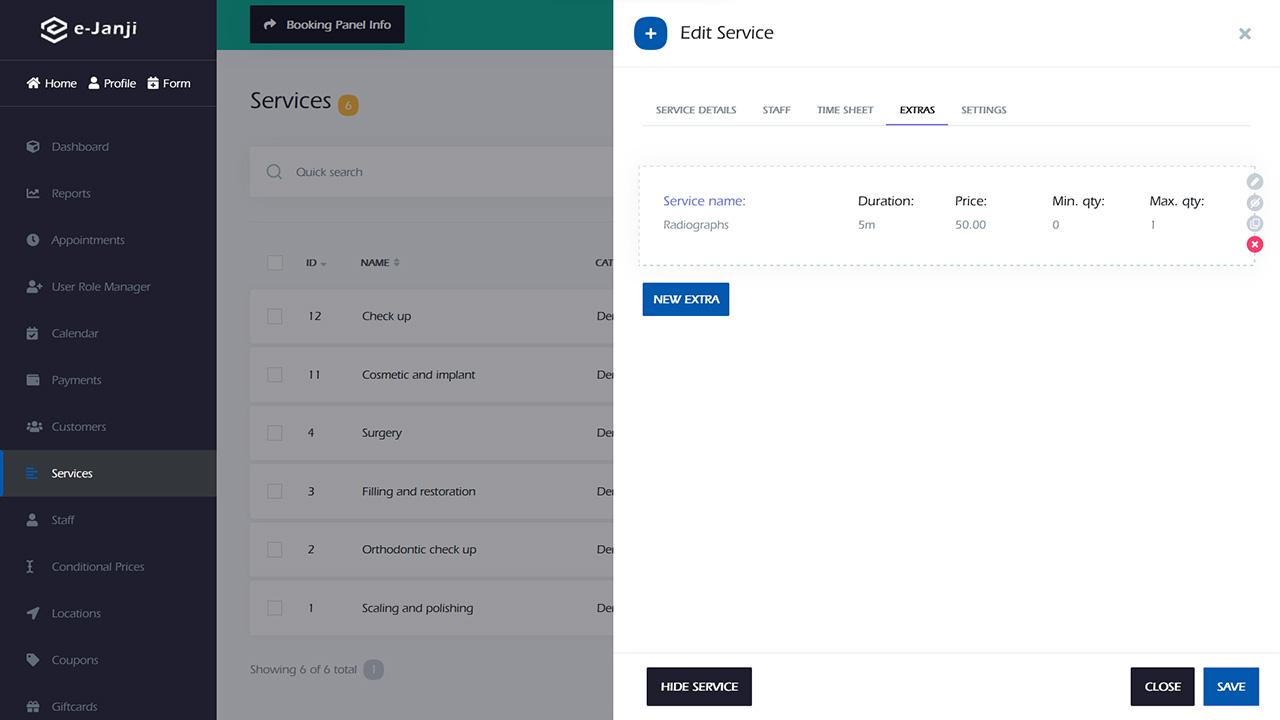The height and width of the screenshot is (720, 1280).
Task: Open the Customers group icon
Action: [33, 427]
